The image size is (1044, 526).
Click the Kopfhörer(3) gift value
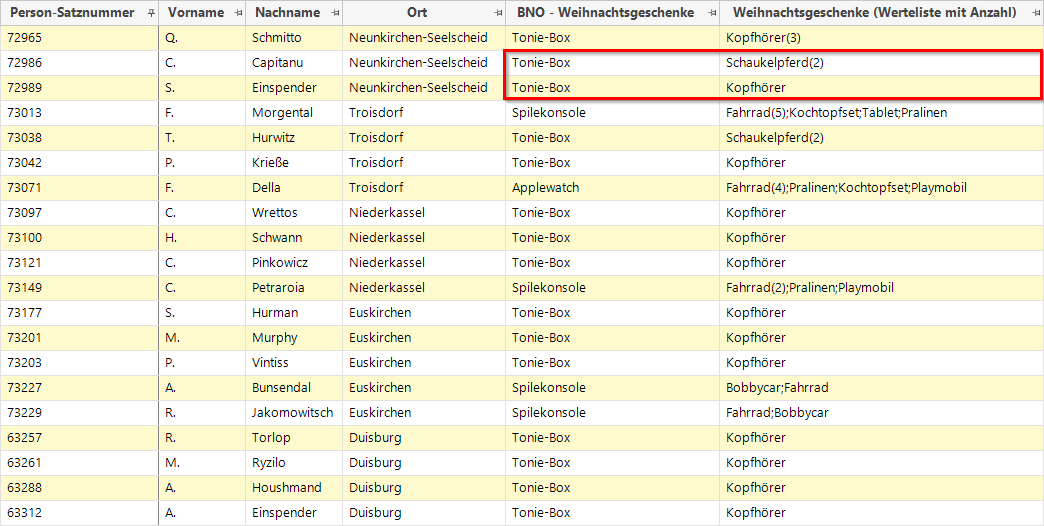(x=763, y=38)
